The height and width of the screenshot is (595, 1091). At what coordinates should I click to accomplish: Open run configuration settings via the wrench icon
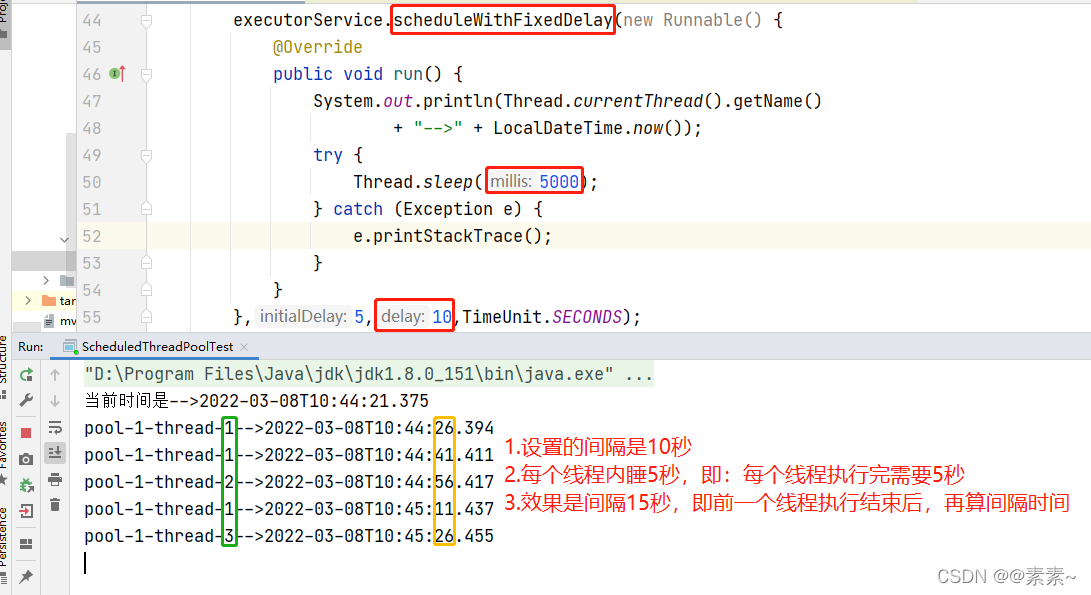tap(25, 401)
